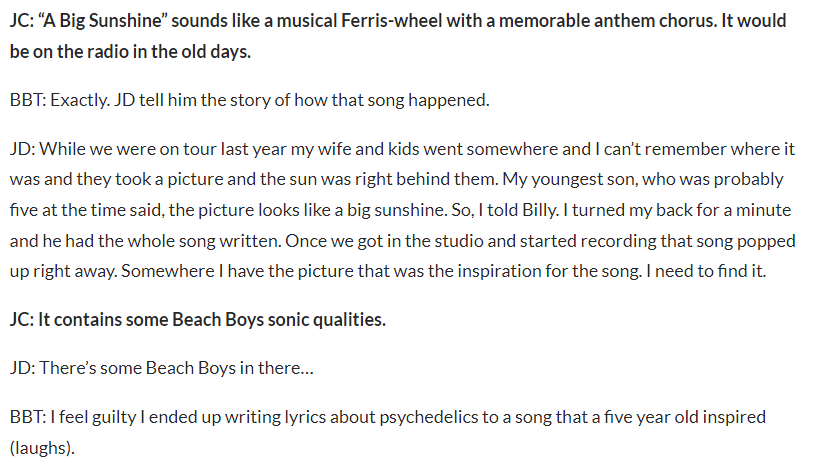Viewport: 839px width, 472px height.
Task: Click the "(laughs)." text at the bottom
Action: point(42,448)
